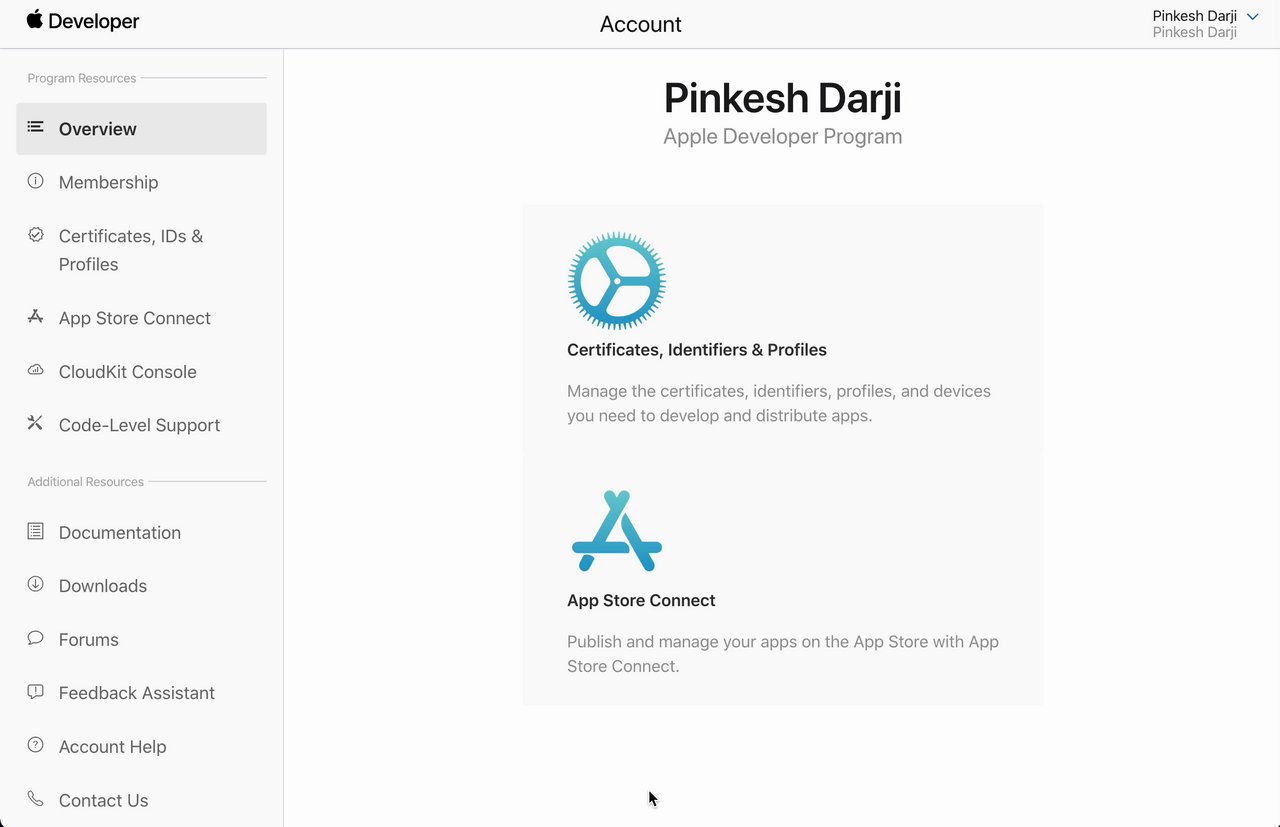Click the Certificates, IDs & Profiles badge icon
1280x827 pixels.
pyautogui.click(x=35, y=235)
